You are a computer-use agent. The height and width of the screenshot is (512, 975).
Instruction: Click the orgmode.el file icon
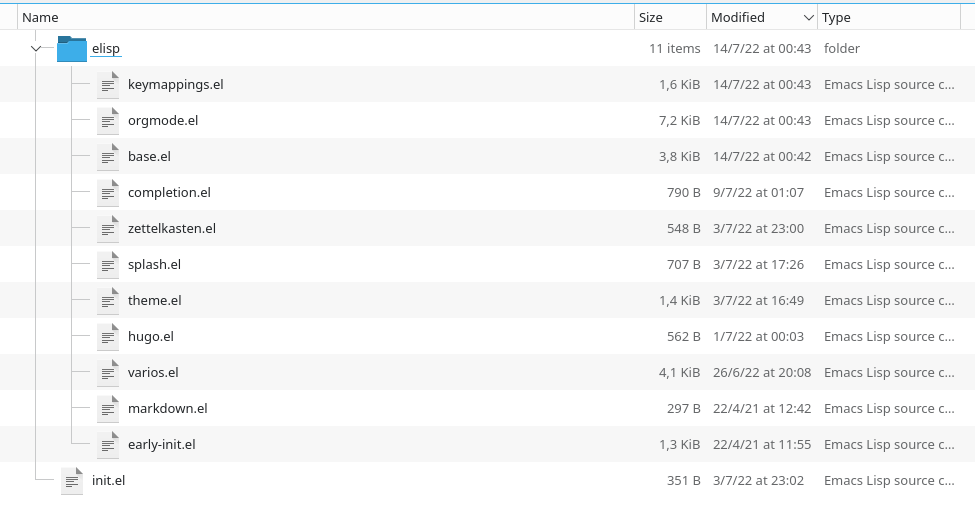(108, 121)
